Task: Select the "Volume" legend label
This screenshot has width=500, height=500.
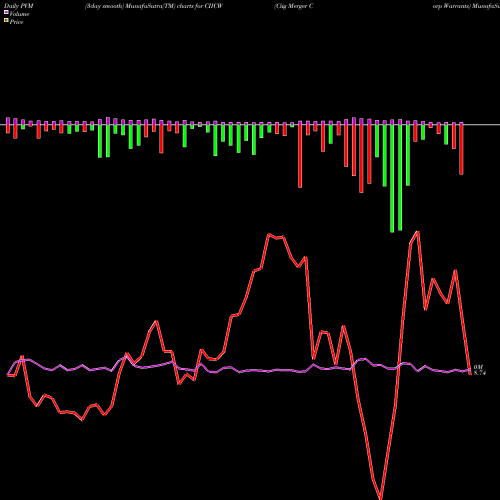Action: pyautogui.click(x=19, y=14)
